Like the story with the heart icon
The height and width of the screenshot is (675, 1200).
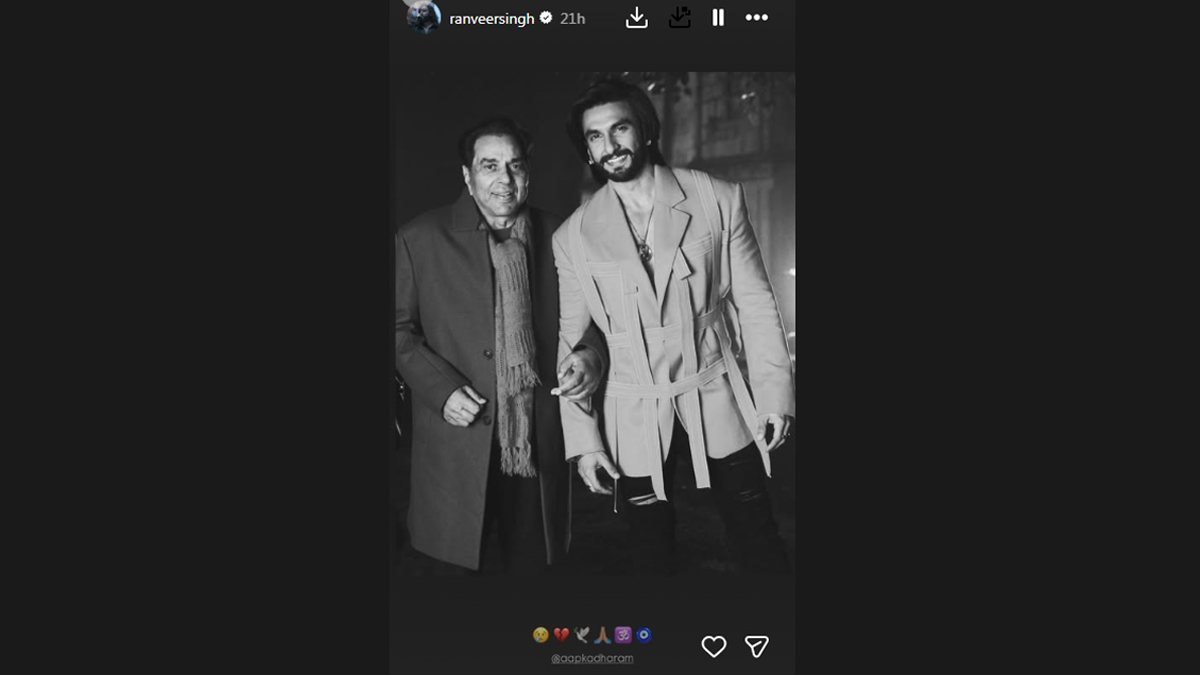pyautogui.click(x=713, y=647)
